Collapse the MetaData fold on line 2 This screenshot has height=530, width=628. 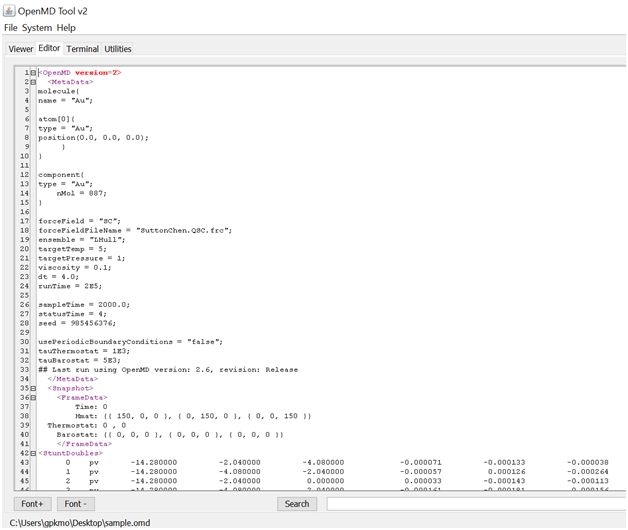click(x=33, y=82)
